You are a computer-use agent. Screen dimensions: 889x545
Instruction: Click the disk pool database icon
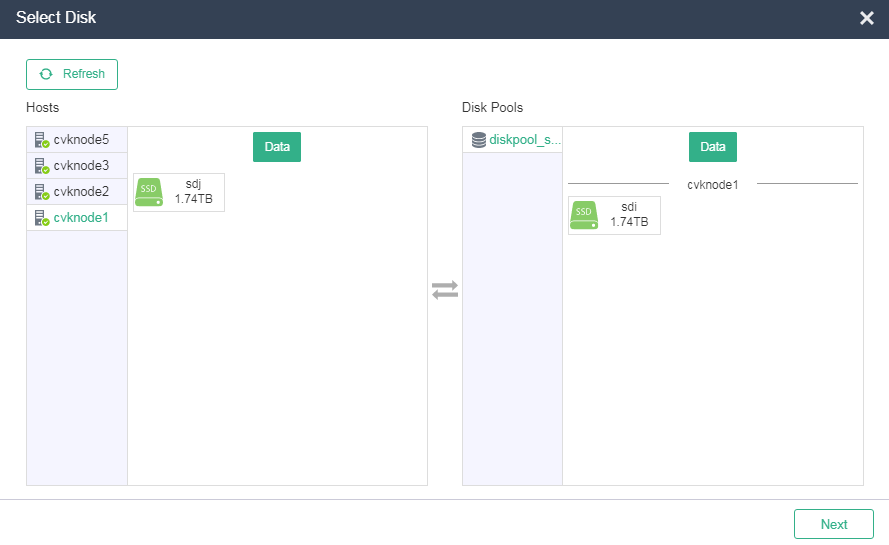click(479, 141)
